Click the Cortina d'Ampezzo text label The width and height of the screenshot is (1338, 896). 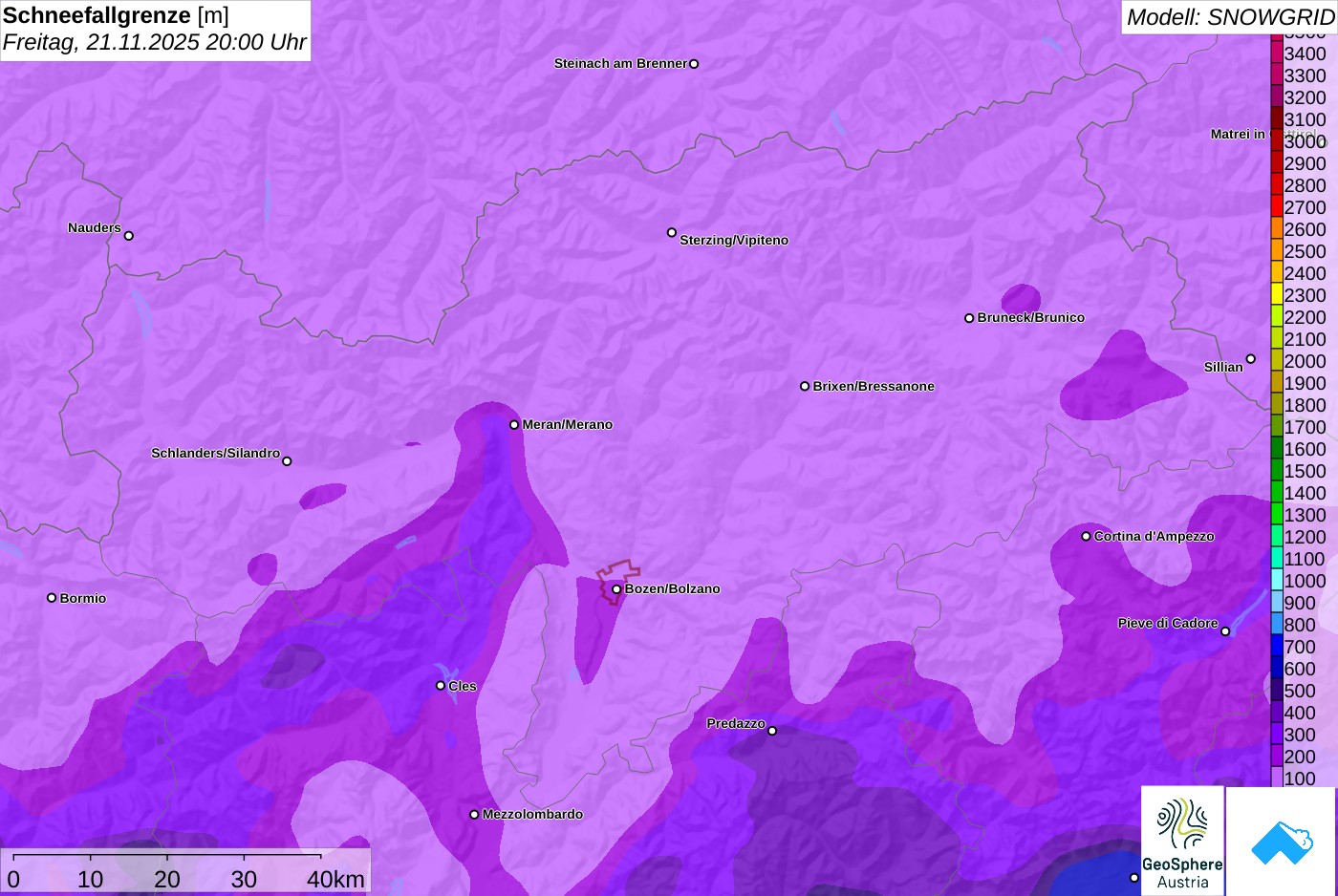[x=1155, y=537]
